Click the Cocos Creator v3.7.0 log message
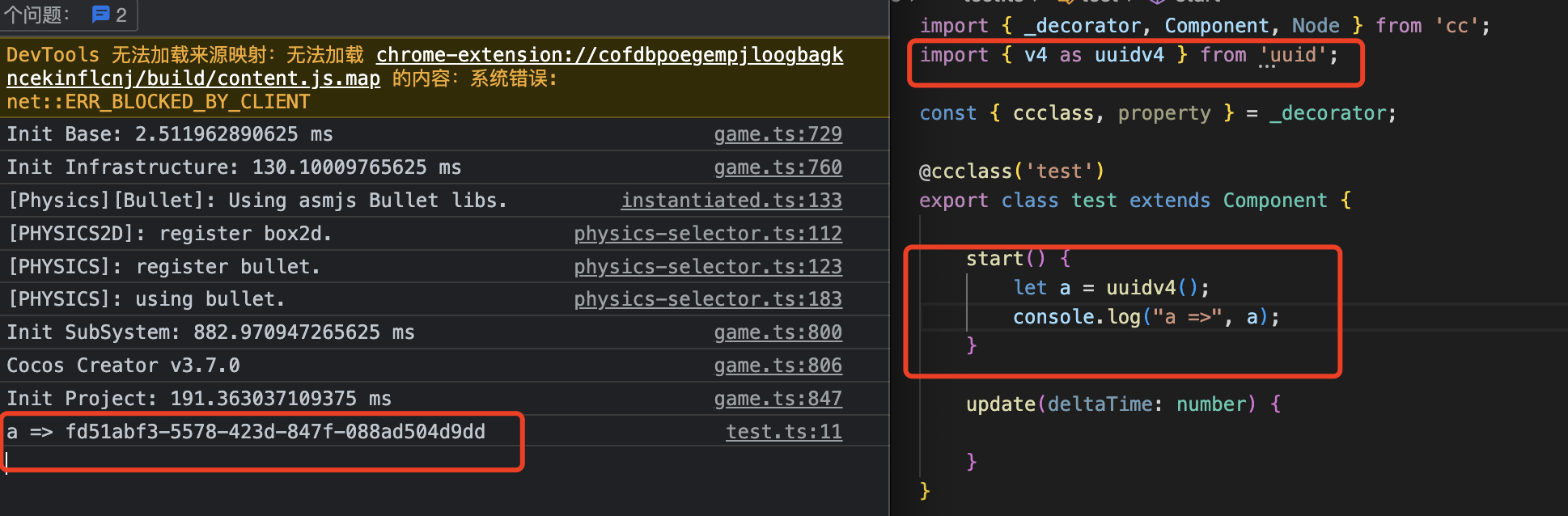The height and width of the screenshot is (516, 1568). [x=123, y=366]
